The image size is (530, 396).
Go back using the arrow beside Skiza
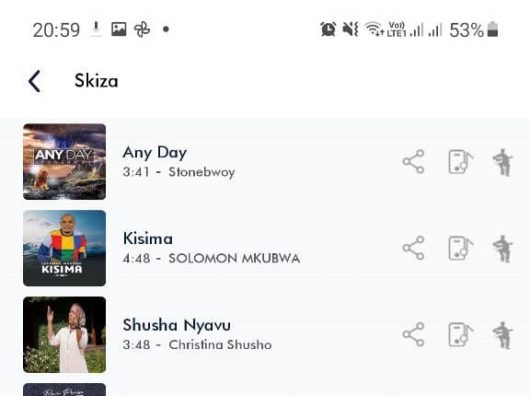pyautogui.click(x=34, y=81)
